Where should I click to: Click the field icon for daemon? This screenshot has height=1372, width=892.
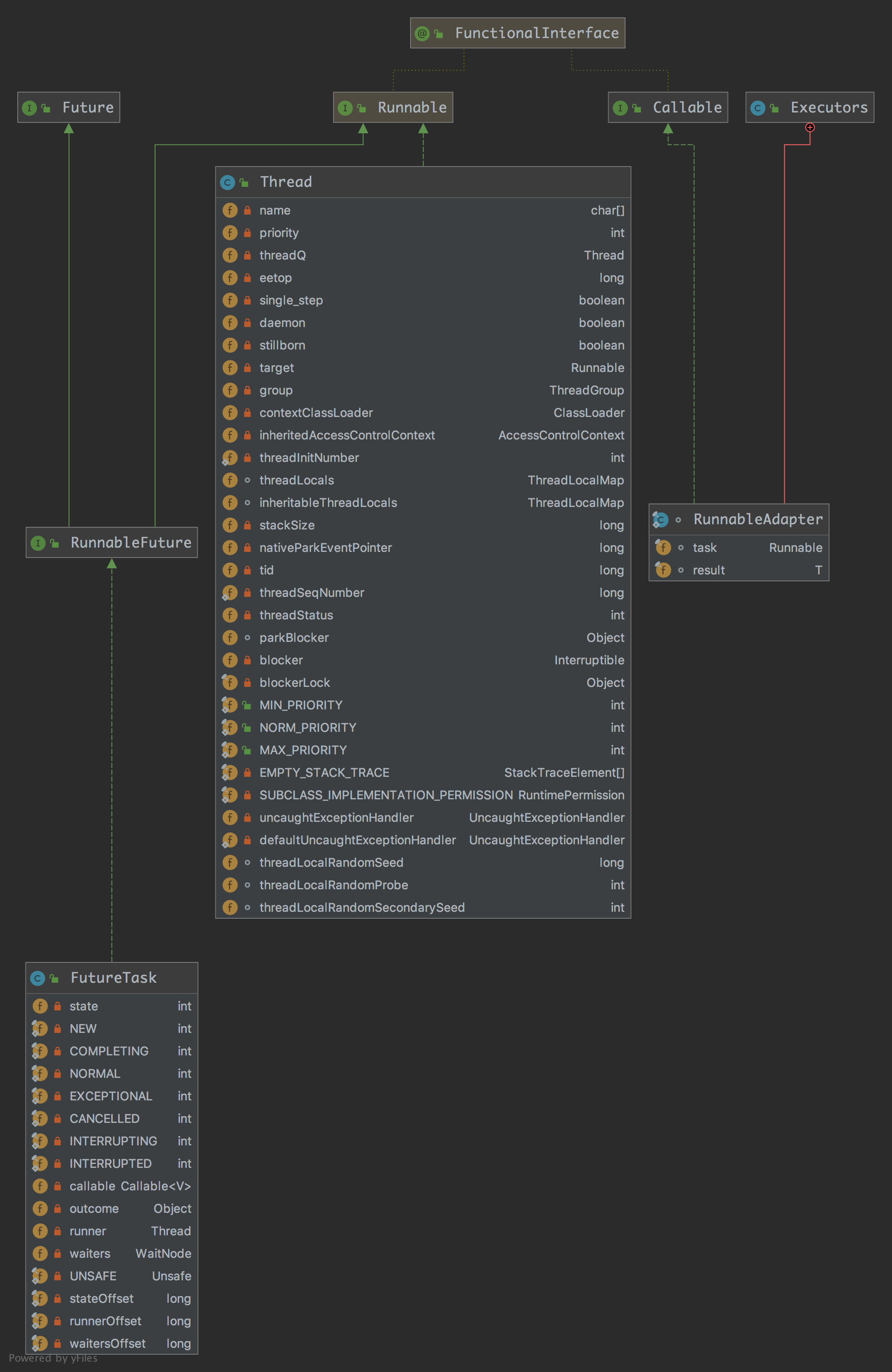click(229, 323)
